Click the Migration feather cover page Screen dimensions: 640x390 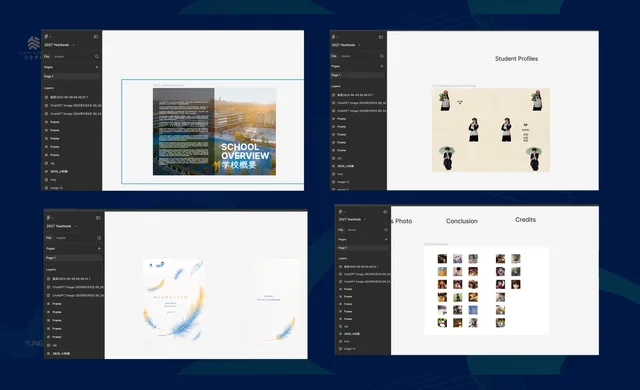click(x=174, y=301)
